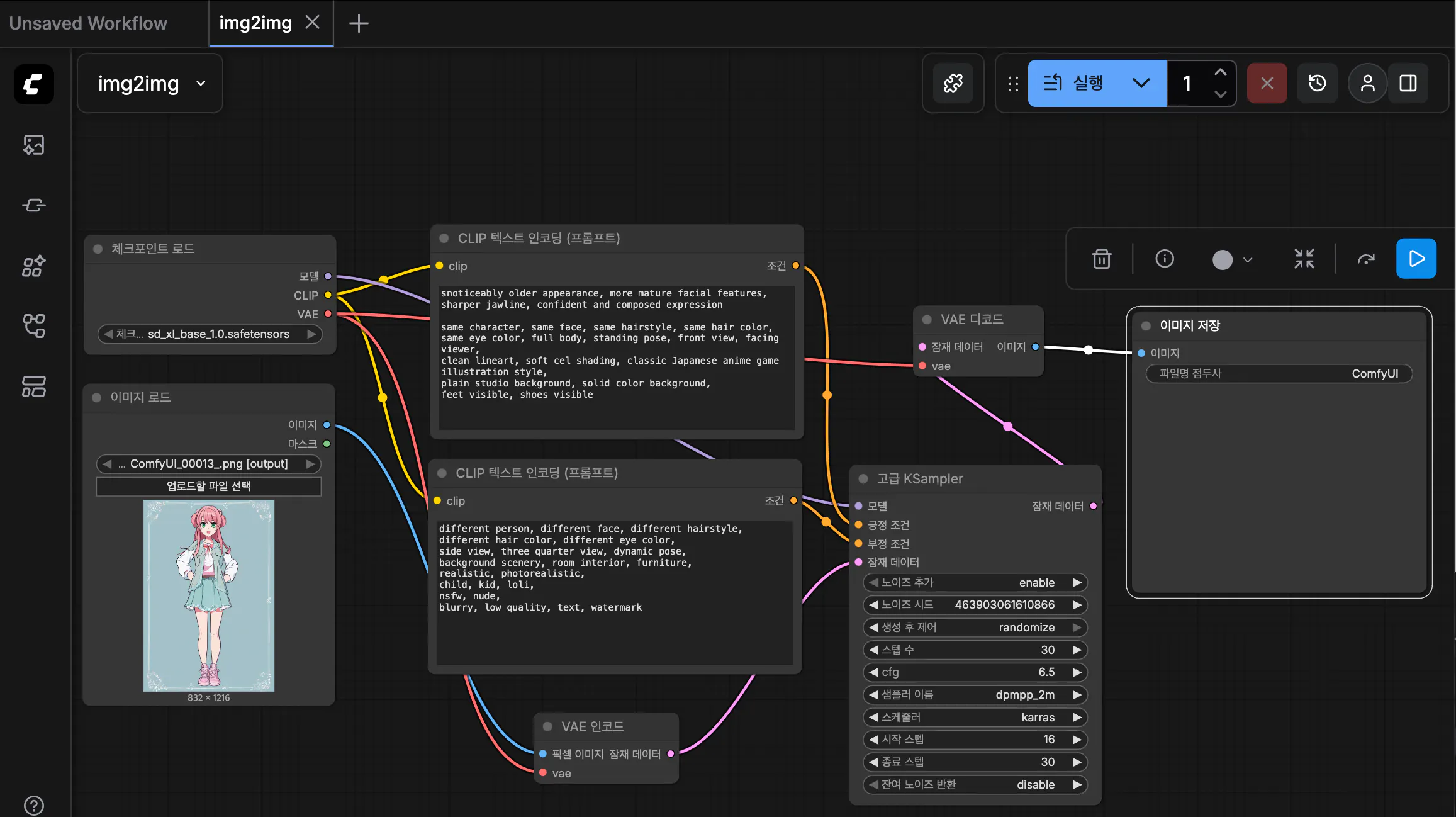1456x817 pixels.
Task: Switch to the Unsaved Workflow tab
Action: tap(88, 23)
